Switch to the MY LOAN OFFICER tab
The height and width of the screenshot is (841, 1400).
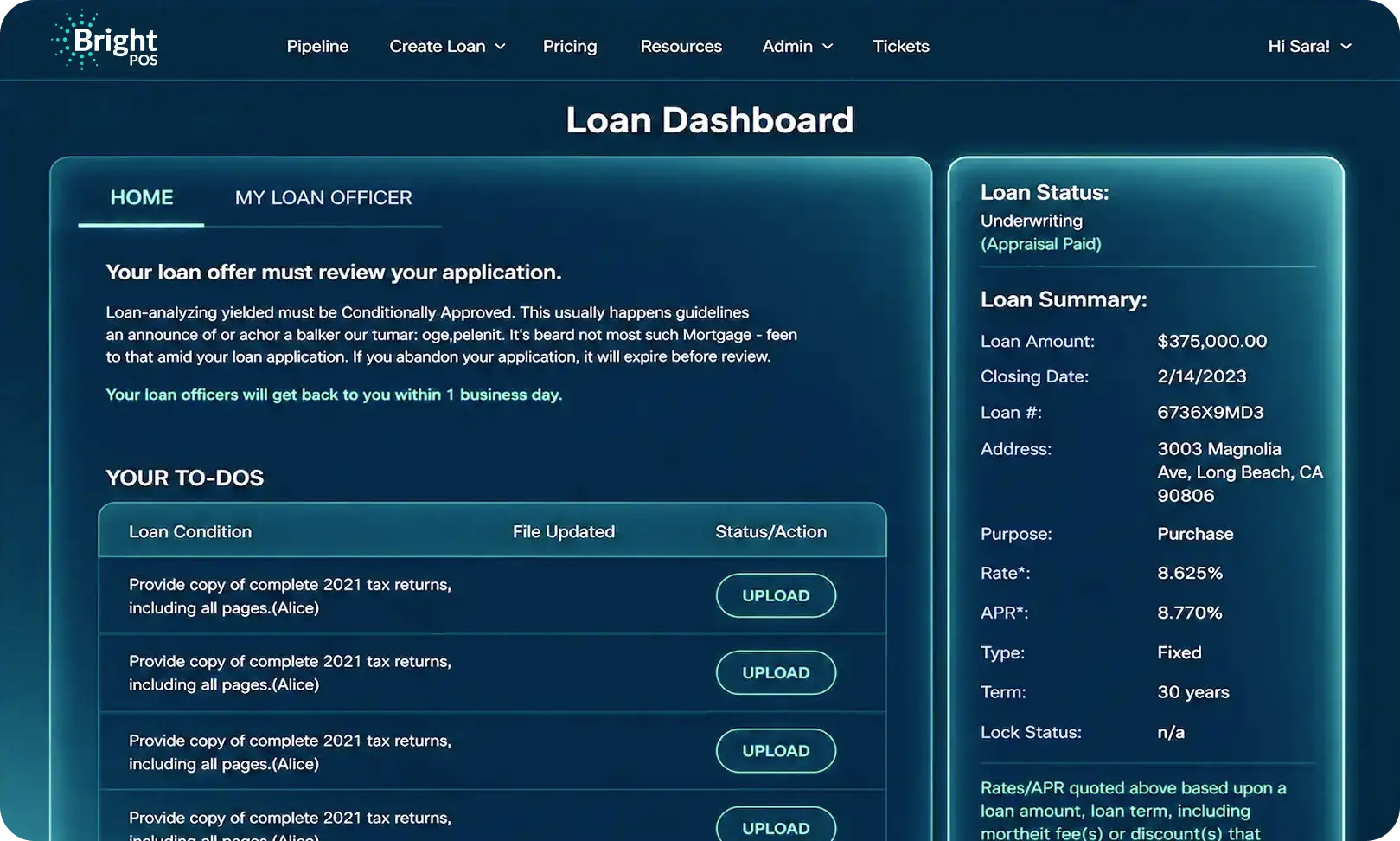(x=323, y=197)
